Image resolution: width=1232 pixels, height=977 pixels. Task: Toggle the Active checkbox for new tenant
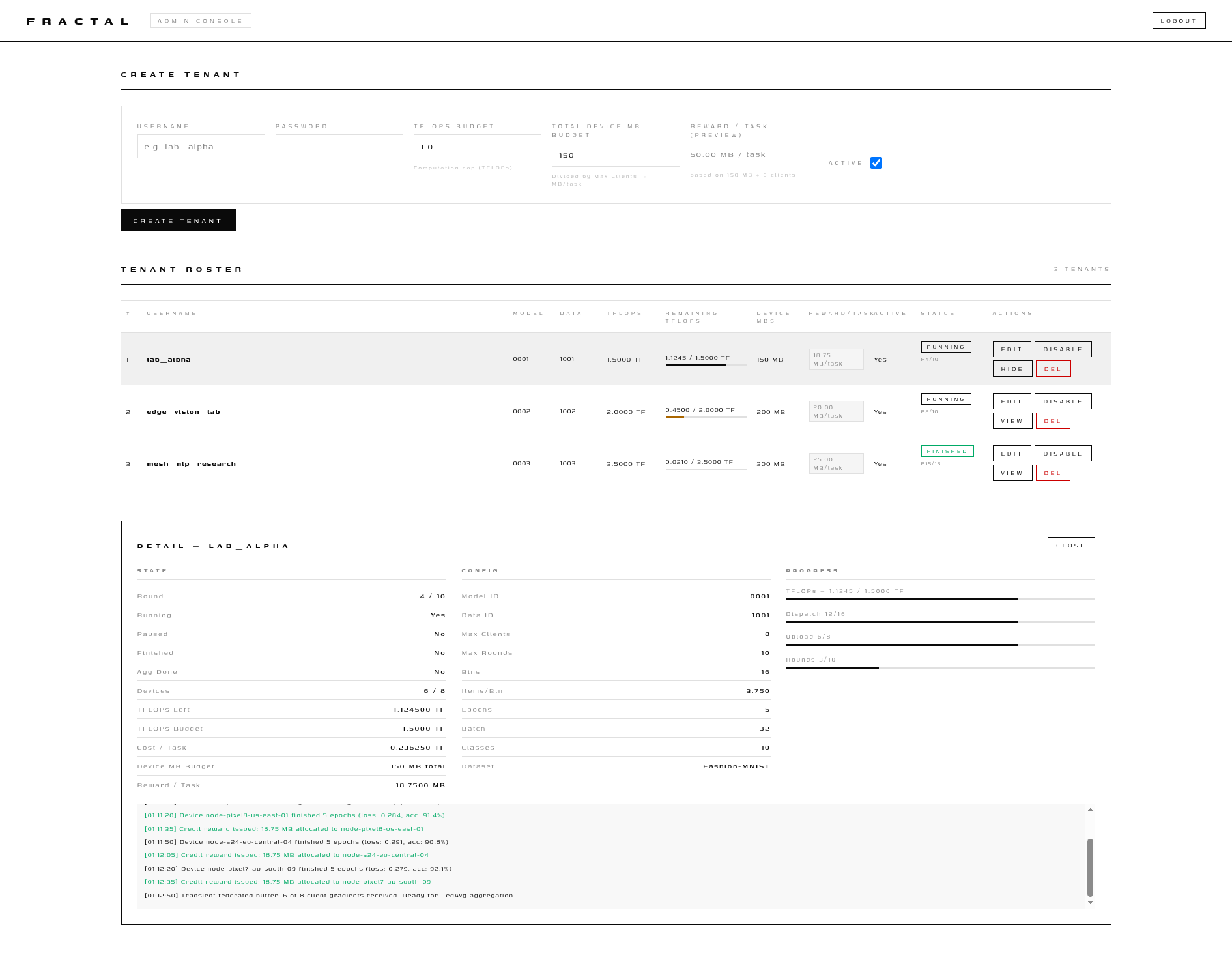pos(876,163)
